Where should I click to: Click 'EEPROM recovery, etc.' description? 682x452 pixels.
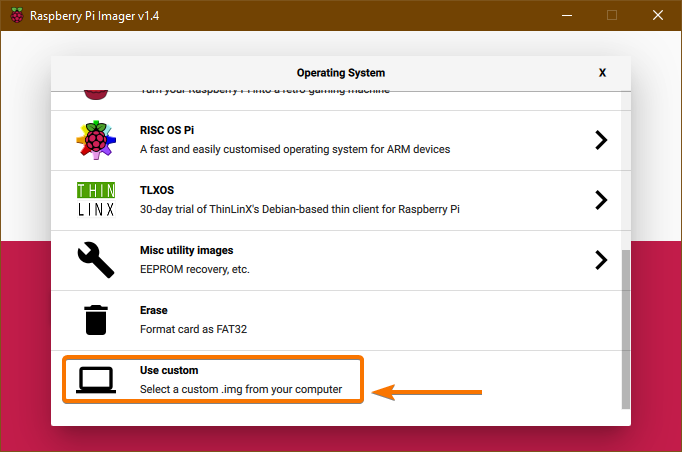[x=195, y=269]
